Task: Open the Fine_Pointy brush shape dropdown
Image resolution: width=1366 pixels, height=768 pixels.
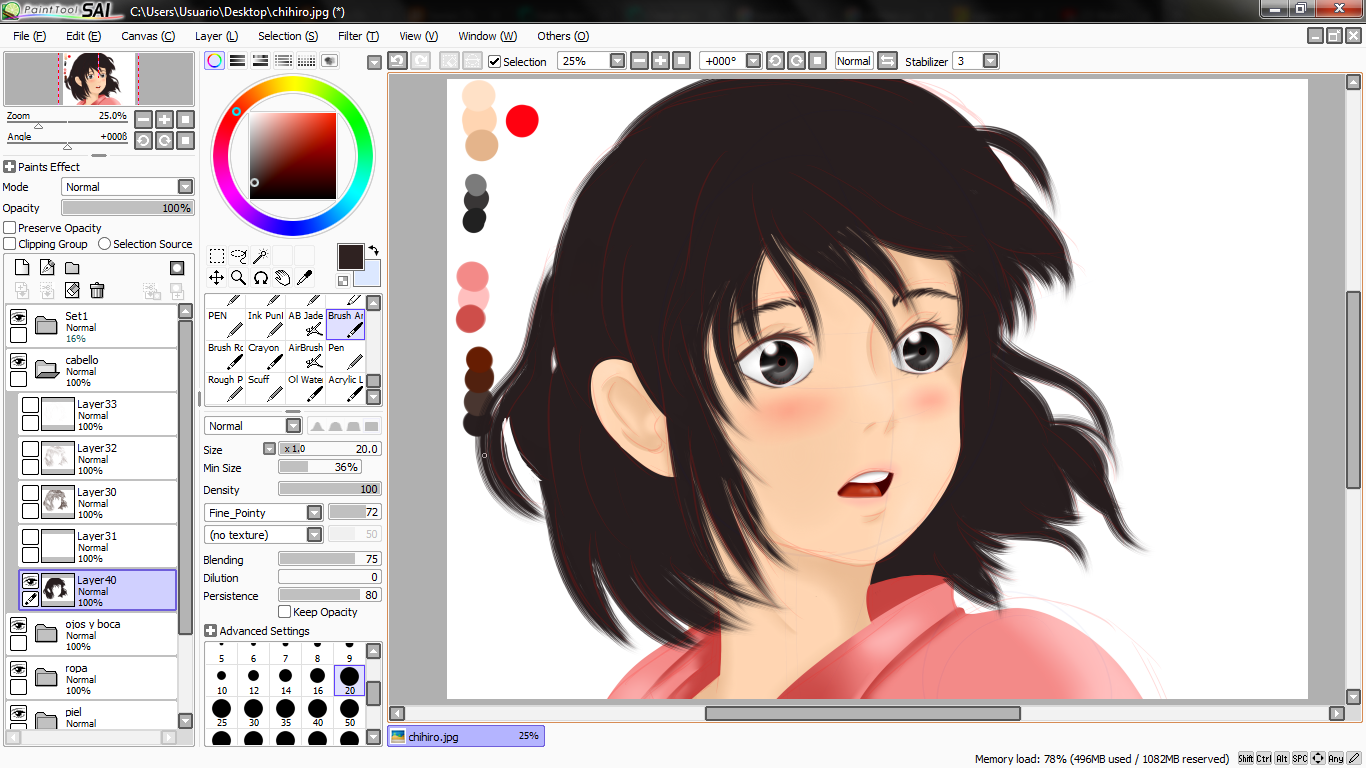Action: click(x=314, y=513)
